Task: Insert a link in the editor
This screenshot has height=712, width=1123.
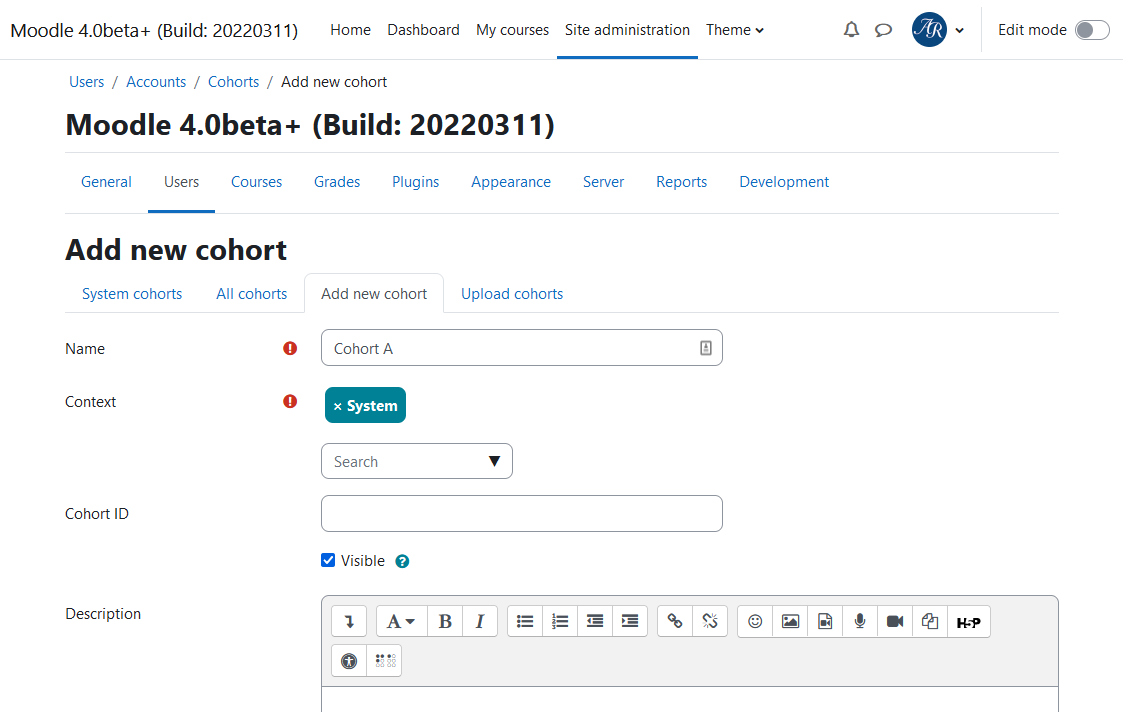Action: tap(675, 621)
